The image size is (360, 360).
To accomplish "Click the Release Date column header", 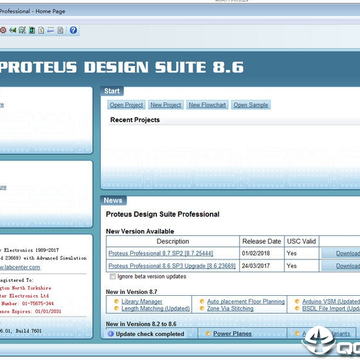I will (262, 241).
